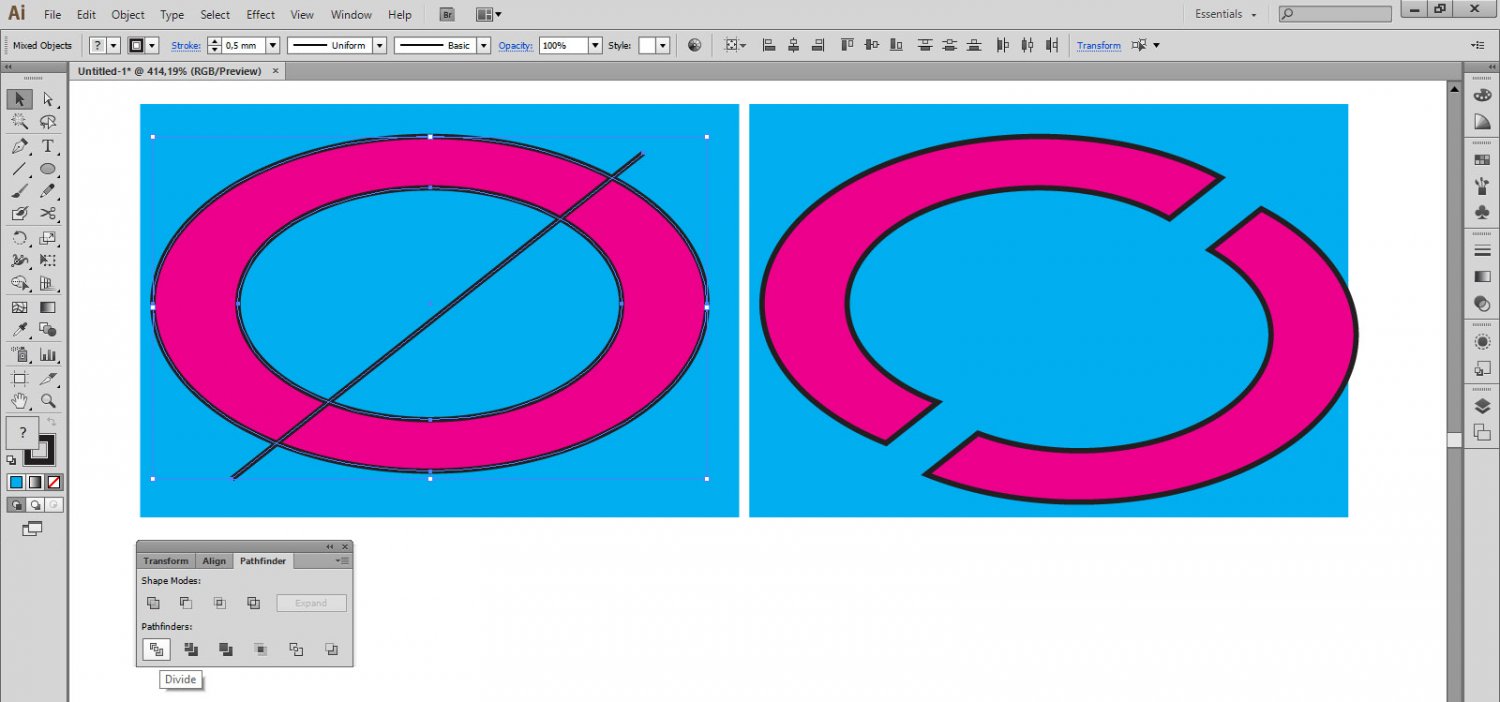This screenshot has height=702, width=1500.
Task: Apply the Intersect shape mode
Action: click(x=220, y=603)
